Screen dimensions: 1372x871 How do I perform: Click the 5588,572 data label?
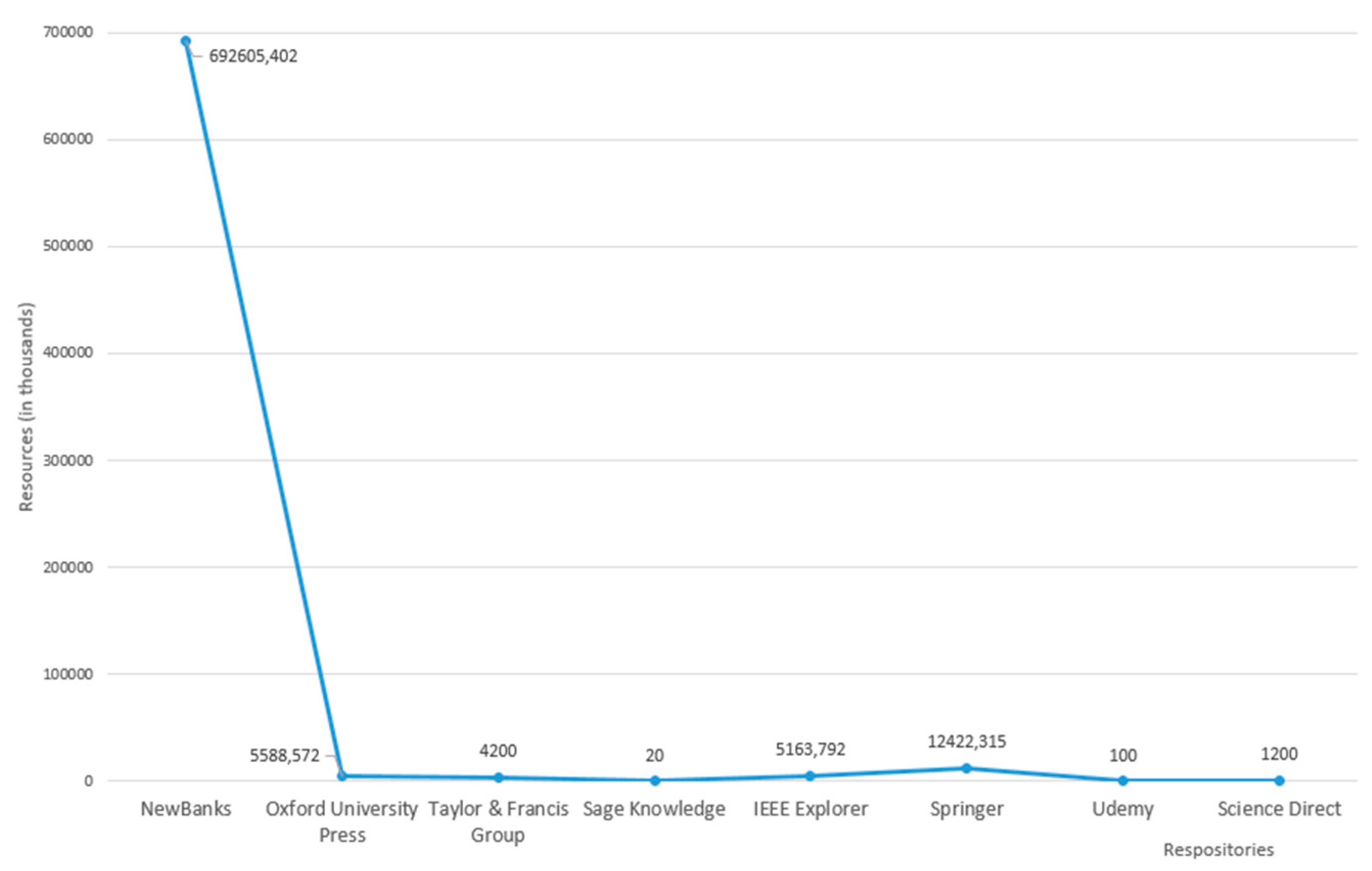coord(285,756)
